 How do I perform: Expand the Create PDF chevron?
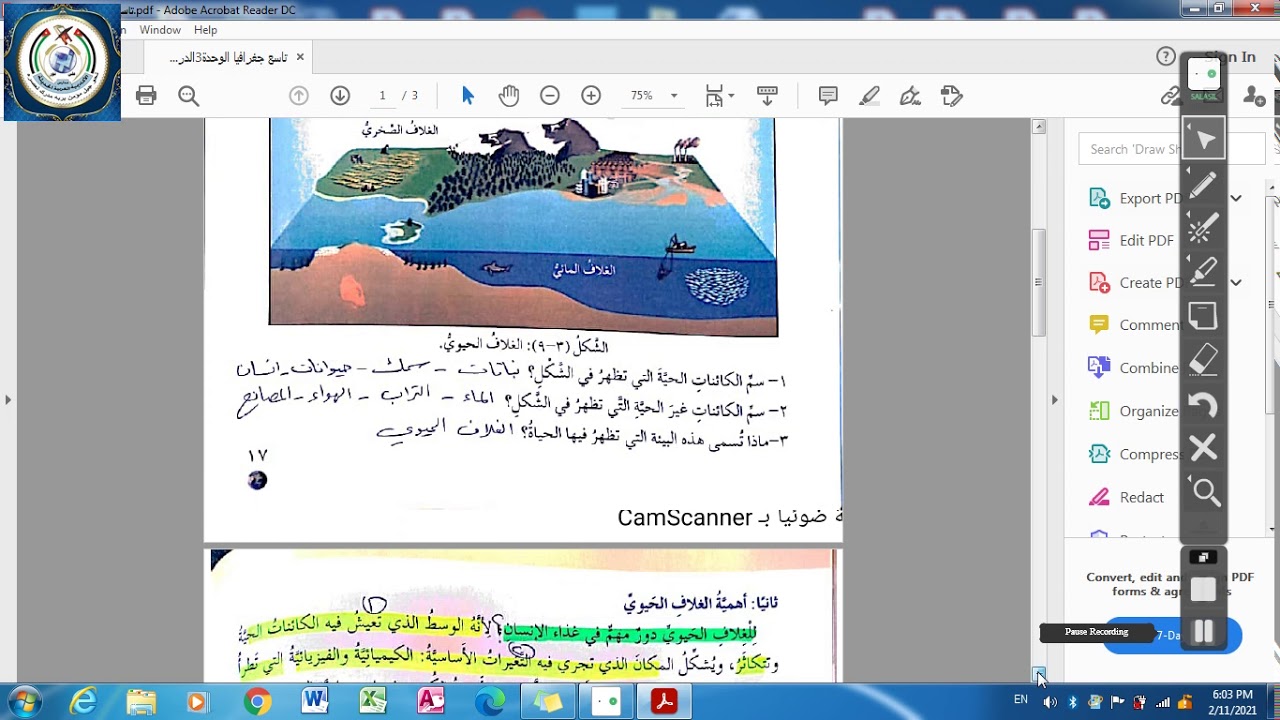pos(1236,282)
